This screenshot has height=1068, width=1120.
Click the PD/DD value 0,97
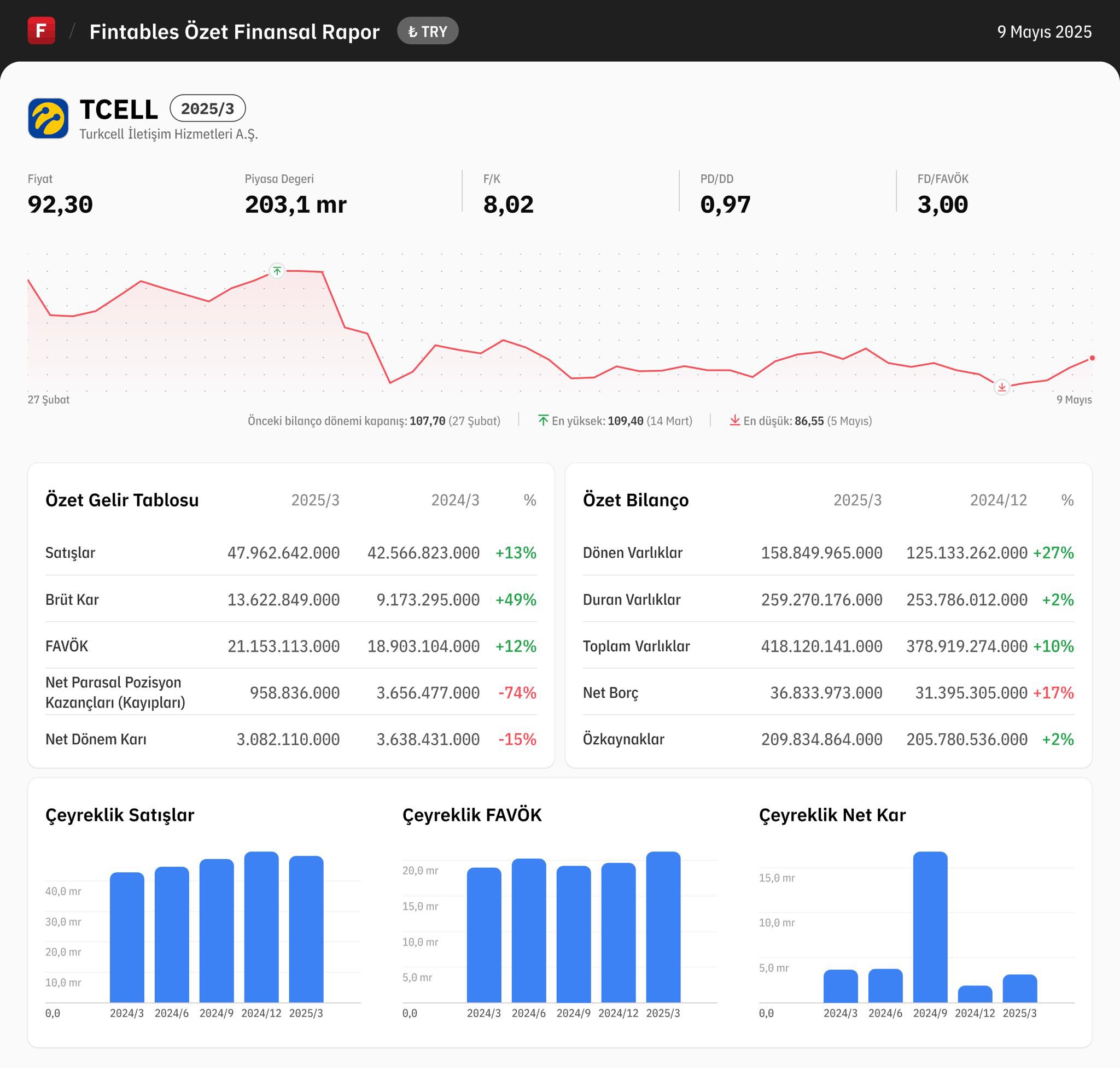pyautogui.click(x=725, y=205)
